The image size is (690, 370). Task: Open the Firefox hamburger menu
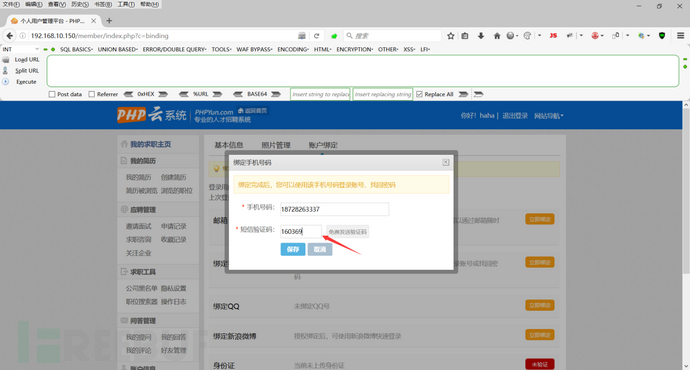(680, 36)
